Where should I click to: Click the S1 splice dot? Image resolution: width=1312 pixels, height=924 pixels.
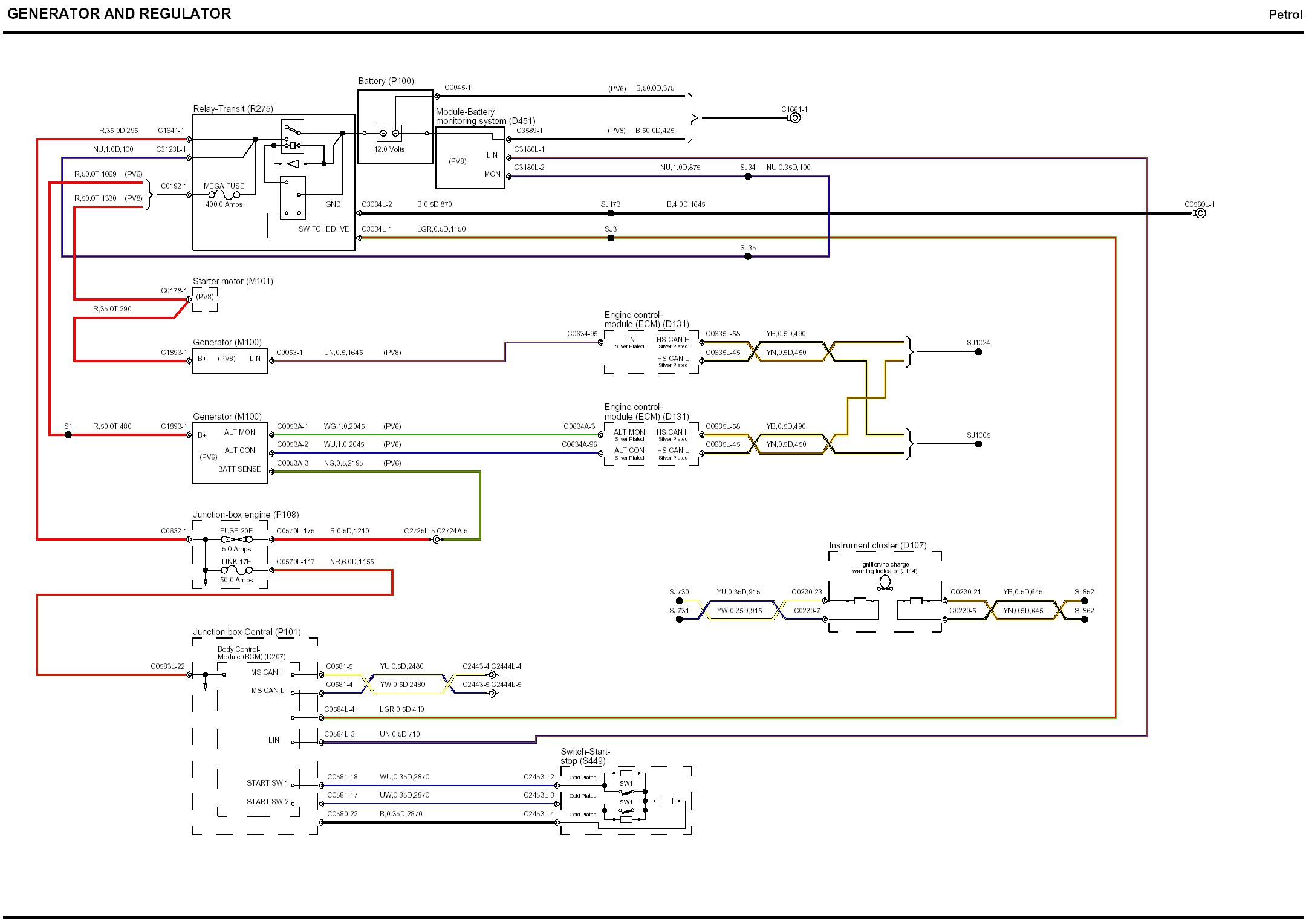click(68, 435)
